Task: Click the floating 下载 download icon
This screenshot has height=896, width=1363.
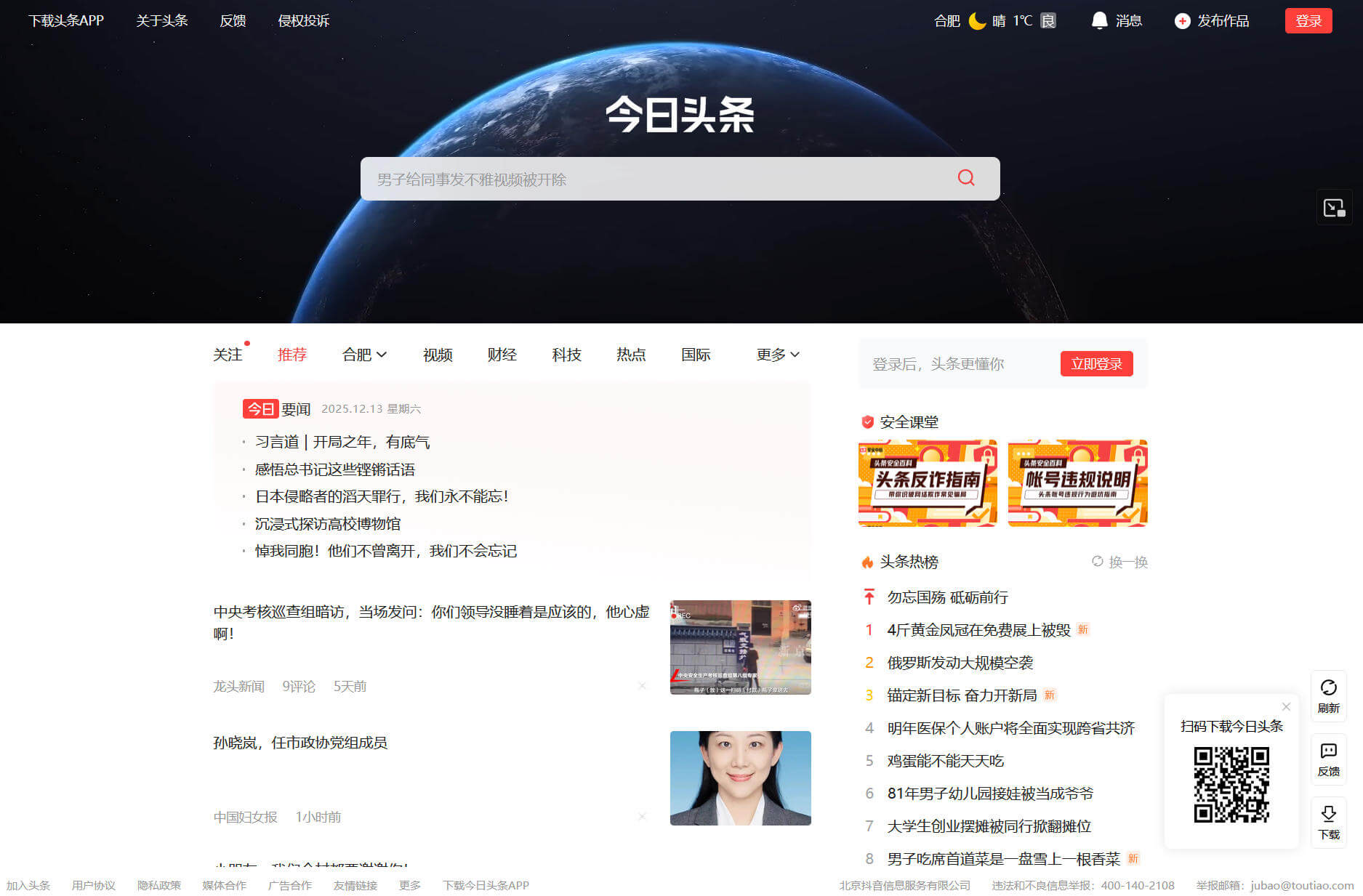Action: coord(1328,815)
